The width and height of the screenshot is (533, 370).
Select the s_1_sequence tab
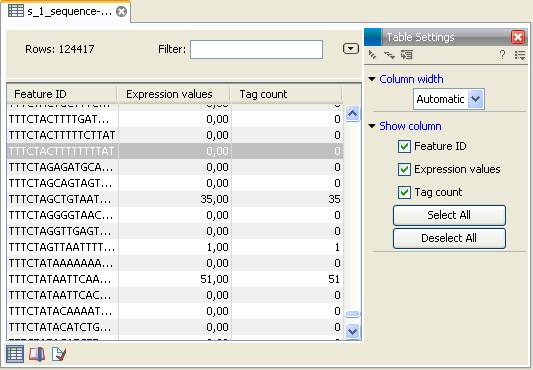66,12
